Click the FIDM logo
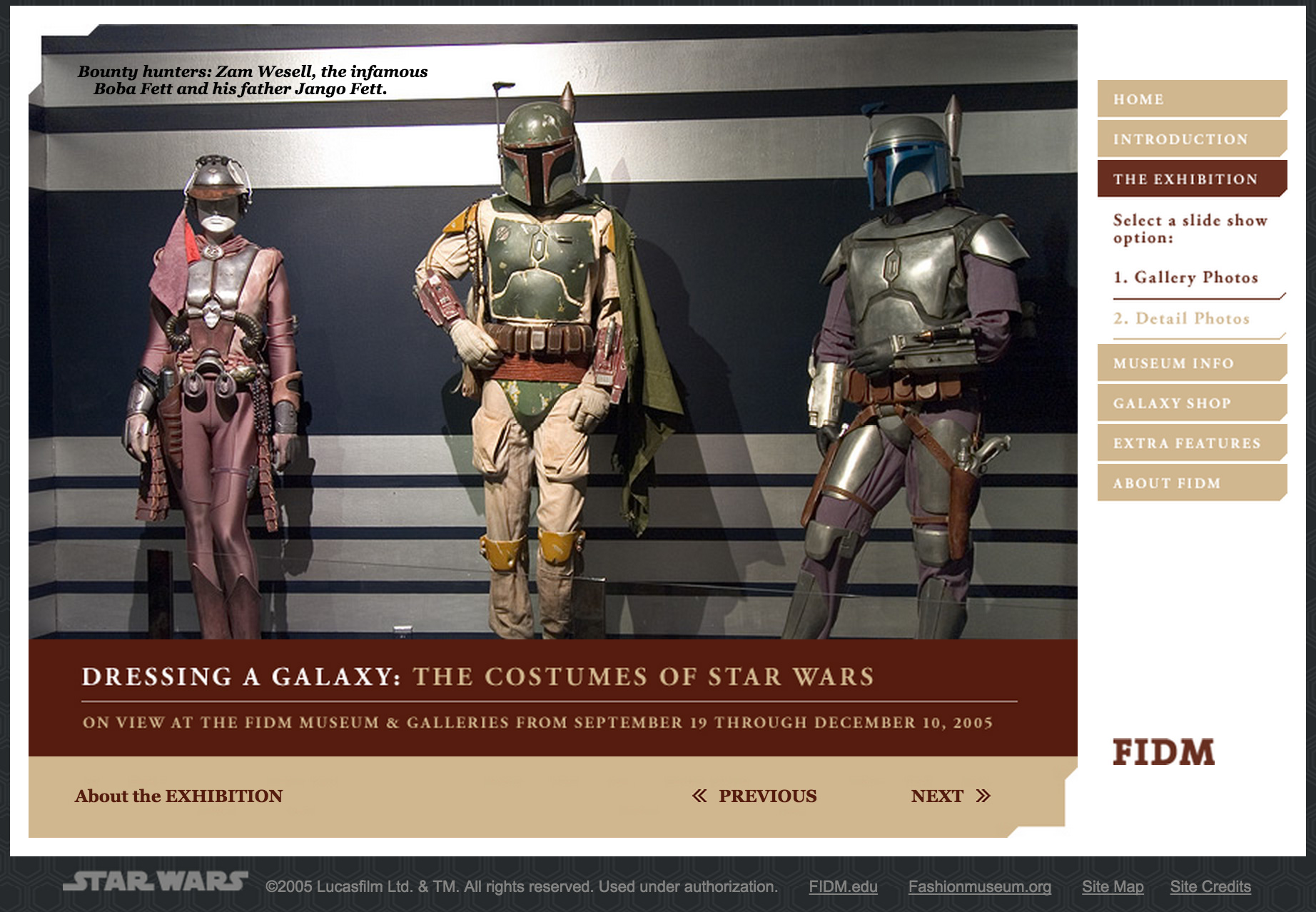The height and width of the screenshot is (912, 1316). point(1163,752)
